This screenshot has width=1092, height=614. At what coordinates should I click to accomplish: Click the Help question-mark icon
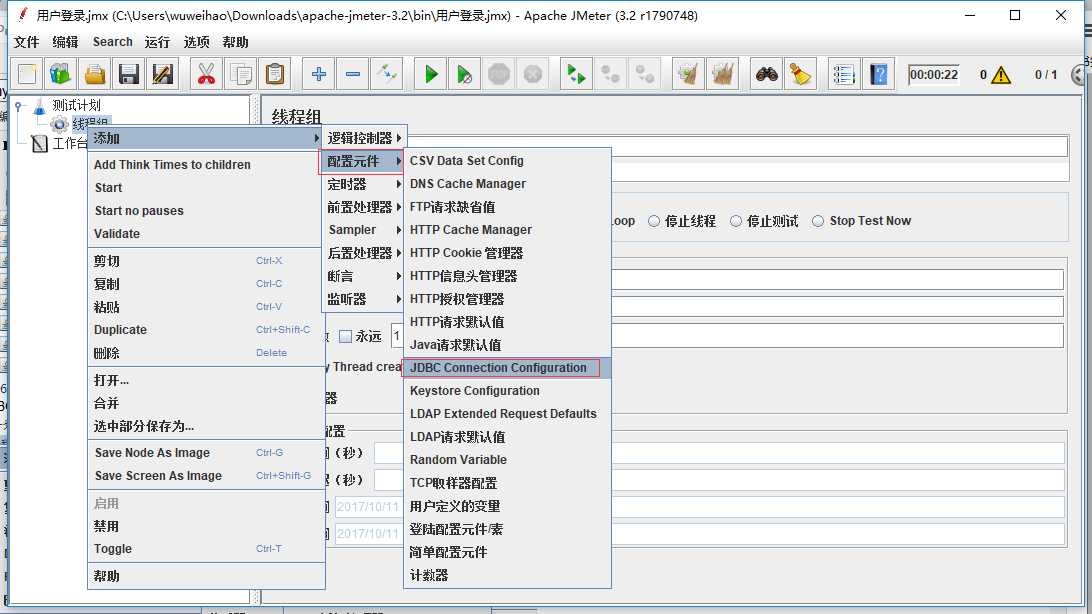[x=878, y=74]
